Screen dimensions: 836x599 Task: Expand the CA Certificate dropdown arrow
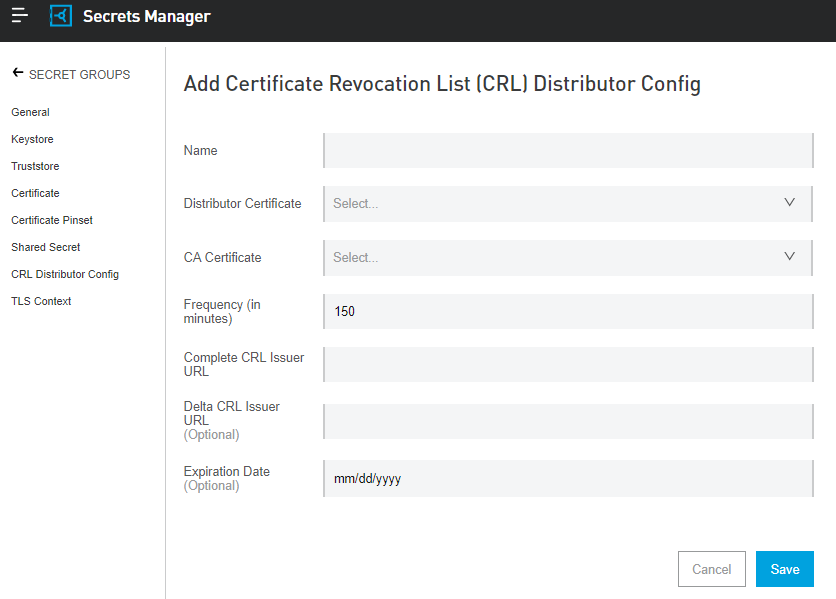pos(789,257)
